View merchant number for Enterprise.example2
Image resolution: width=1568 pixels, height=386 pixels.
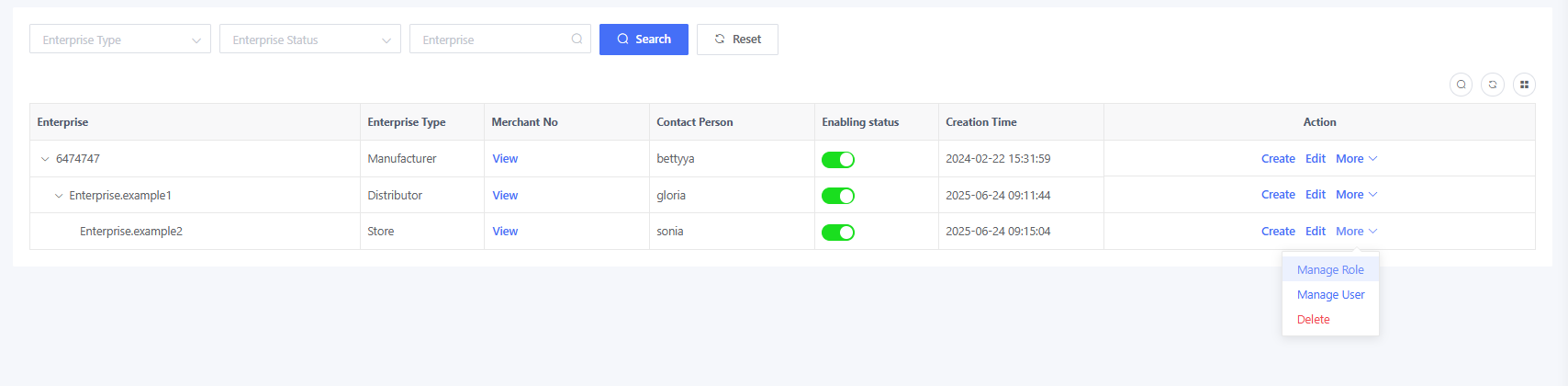tap(505, 232)
